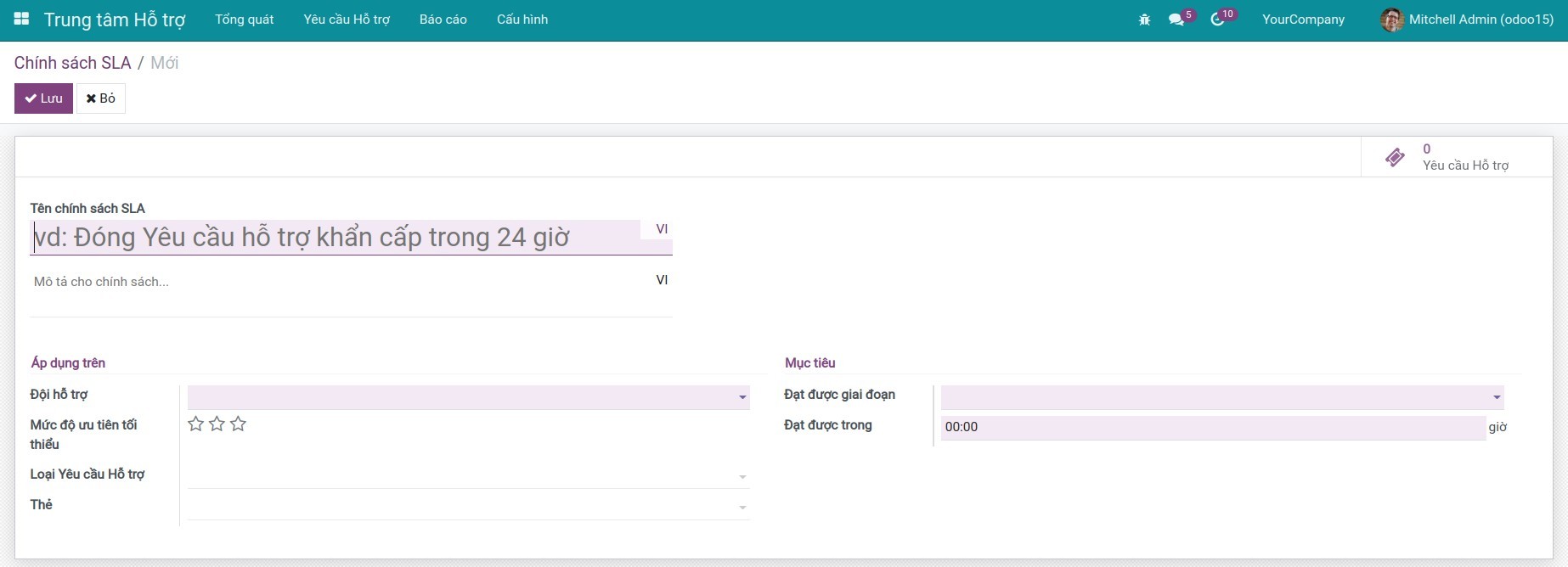
Task: Click the Đạt được trong hours field
Action: coord(1212,427)
